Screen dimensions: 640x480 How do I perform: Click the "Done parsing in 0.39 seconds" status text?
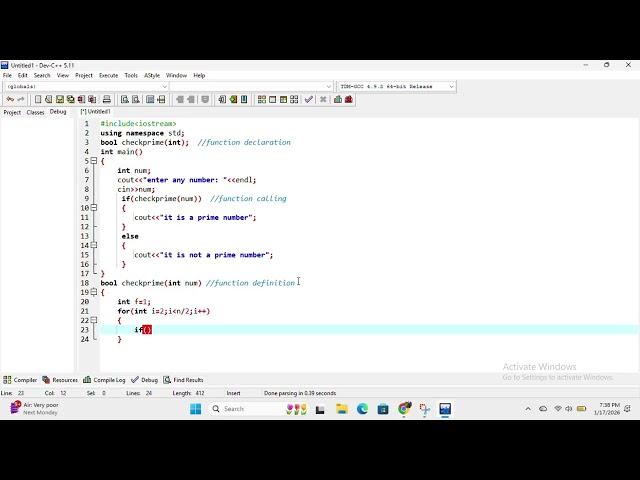click(300, 393)
